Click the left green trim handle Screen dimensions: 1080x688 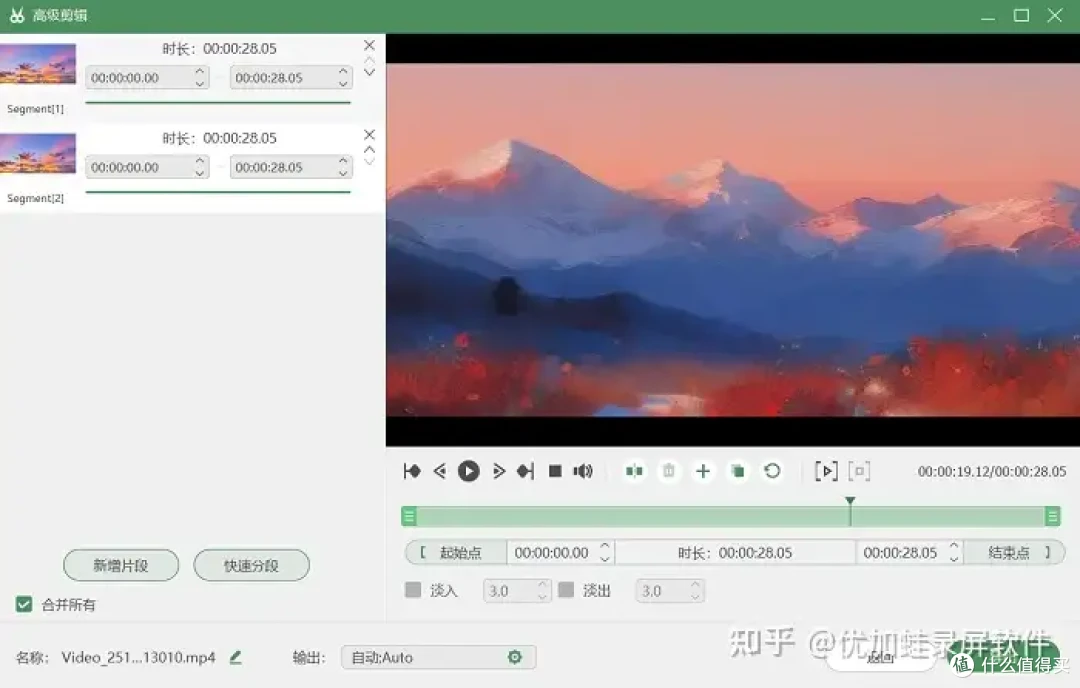pos(409,516)
